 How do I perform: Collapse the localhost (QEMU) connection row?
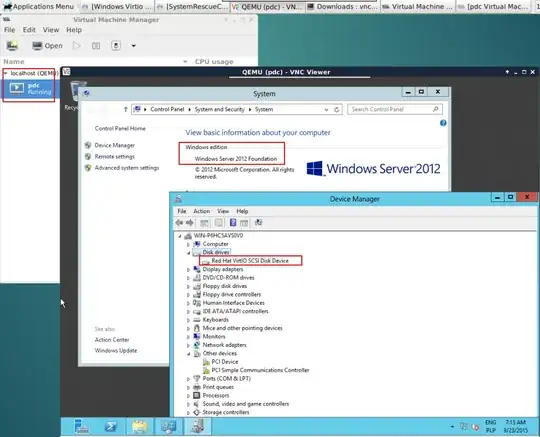point(6,73)
